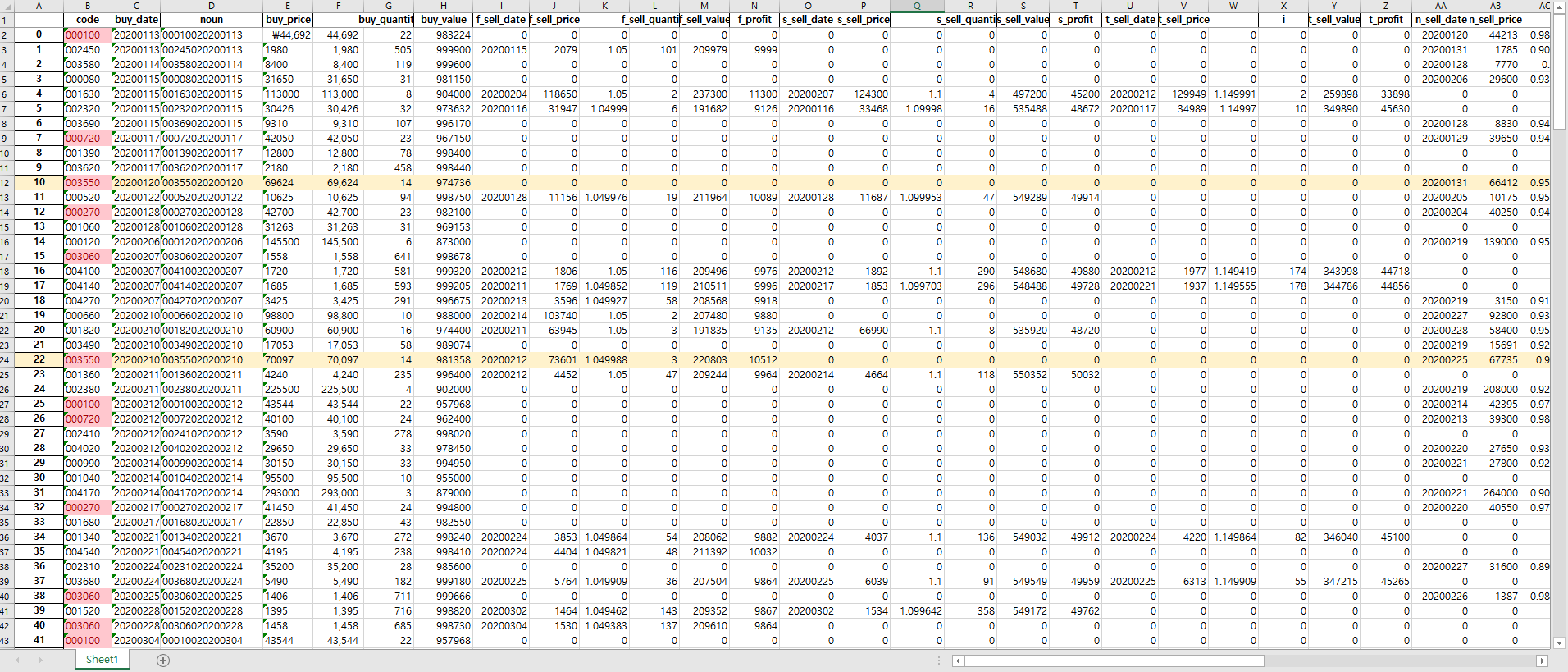Click the 'f_sell_date' header cell

click(501, 20)
